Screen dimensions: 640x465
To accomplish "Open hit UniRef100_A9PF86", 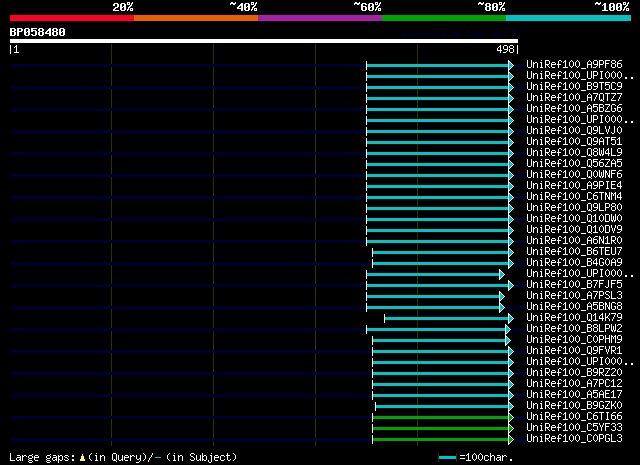I will (x=574, y=65).
